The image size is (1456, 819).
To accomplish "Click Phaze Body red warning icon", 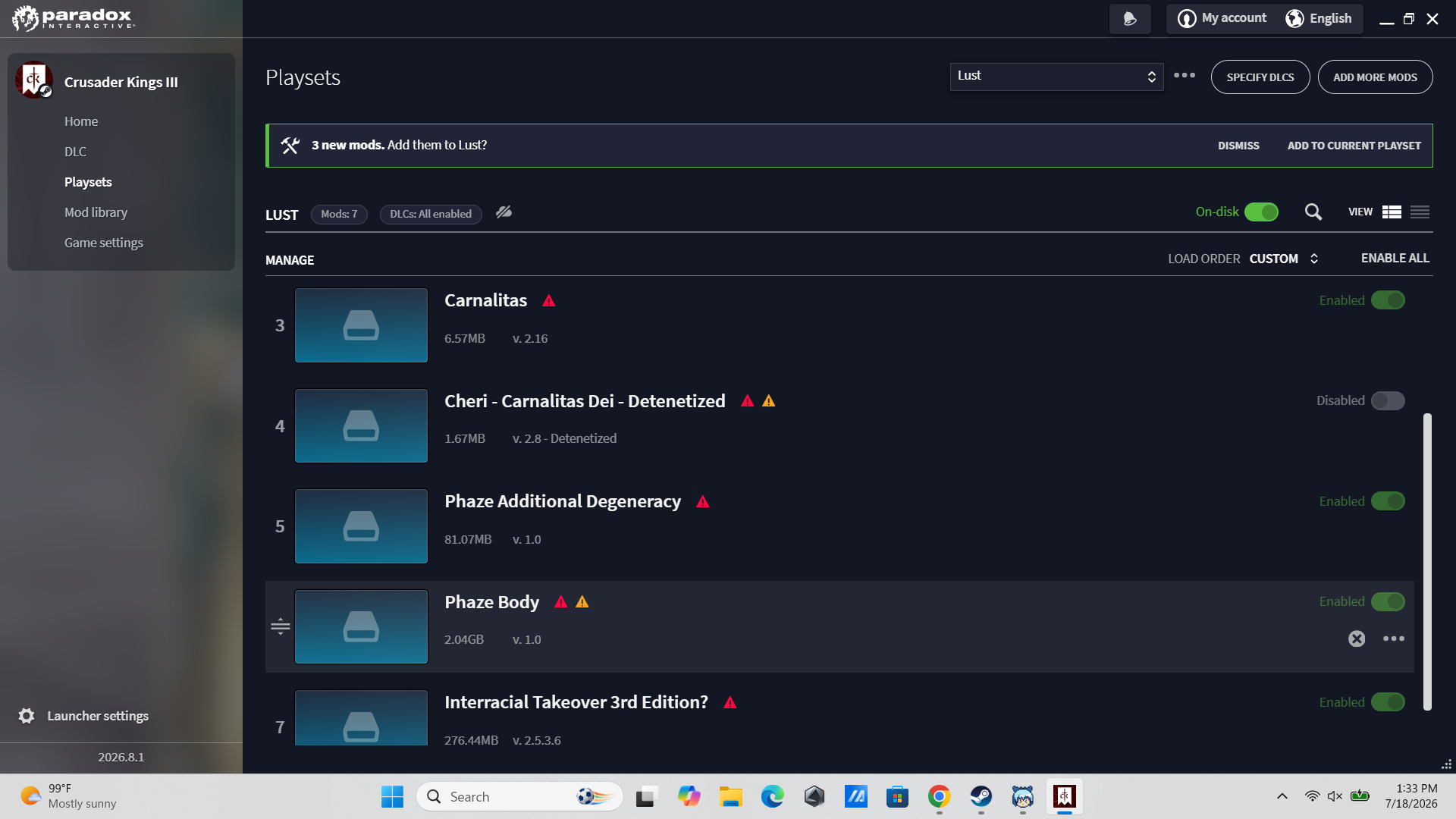I will [561, 602].
